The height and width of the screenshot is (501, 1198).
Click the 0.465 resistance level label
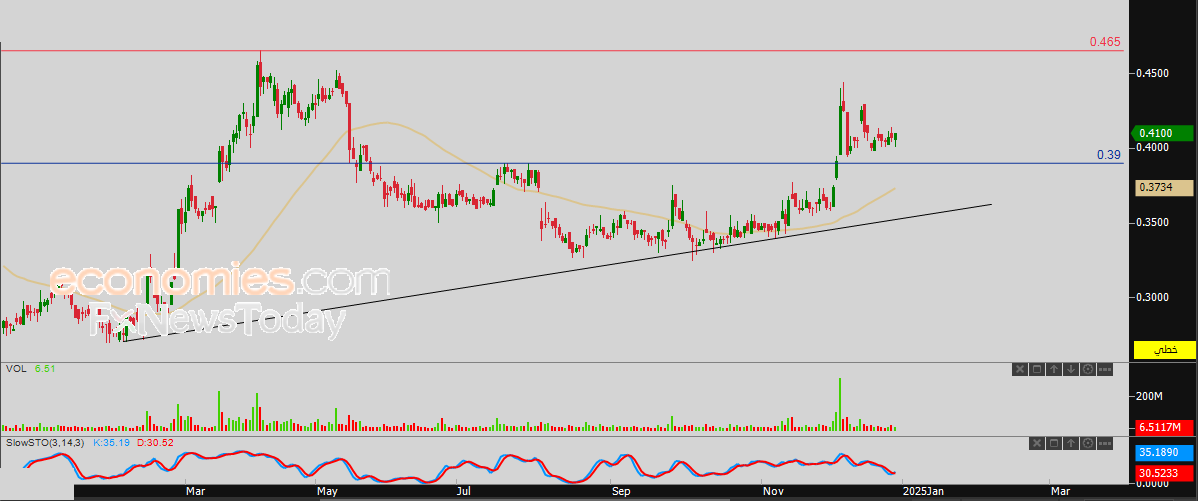(1106, 42)
